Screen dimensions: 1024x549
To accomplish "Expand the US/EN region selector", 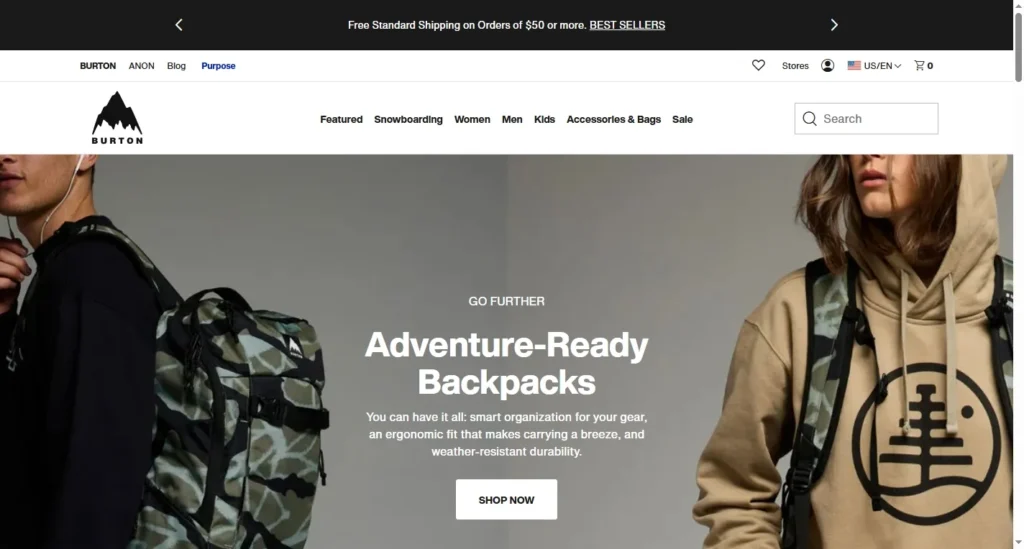I will click(x=874, y=65).
